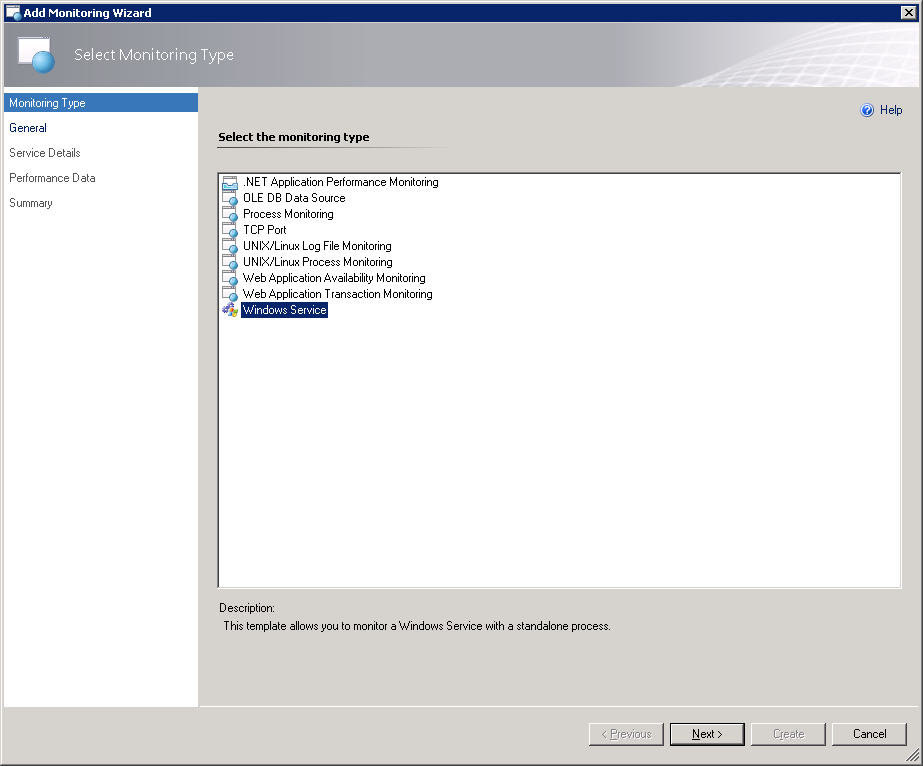Screen dimensions: 923x766
Task: Open the Help link
Action: (x=890, y=111)
